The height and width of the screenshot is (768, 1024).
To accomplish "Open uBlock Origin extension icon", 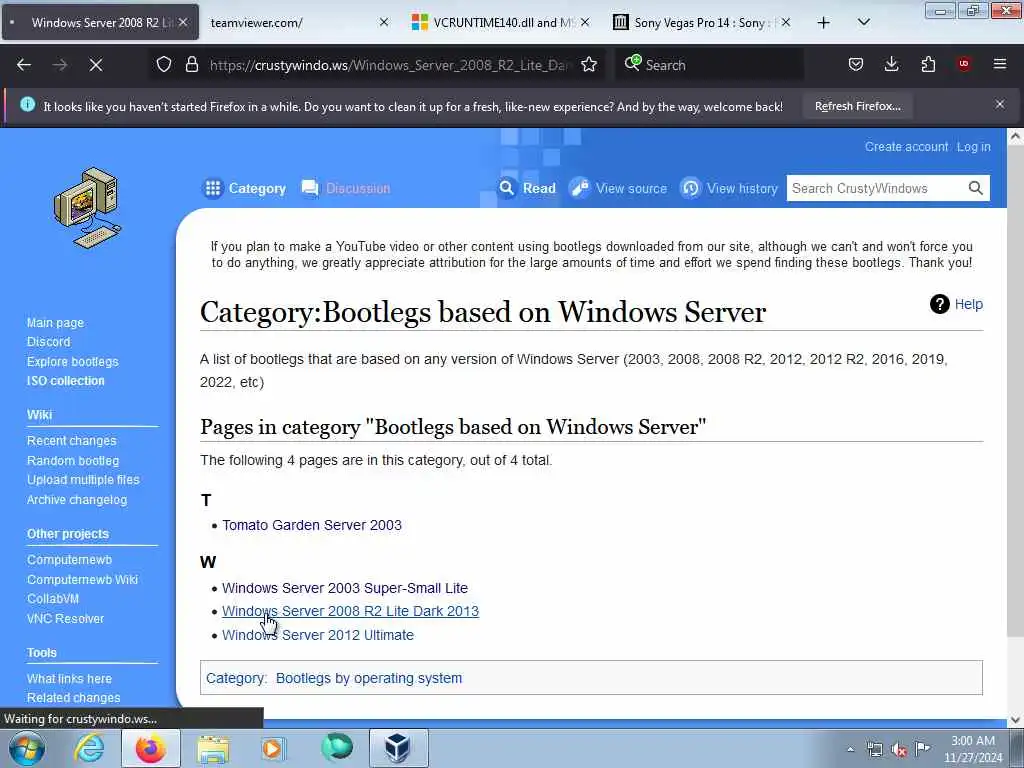I will click(964, 64).
